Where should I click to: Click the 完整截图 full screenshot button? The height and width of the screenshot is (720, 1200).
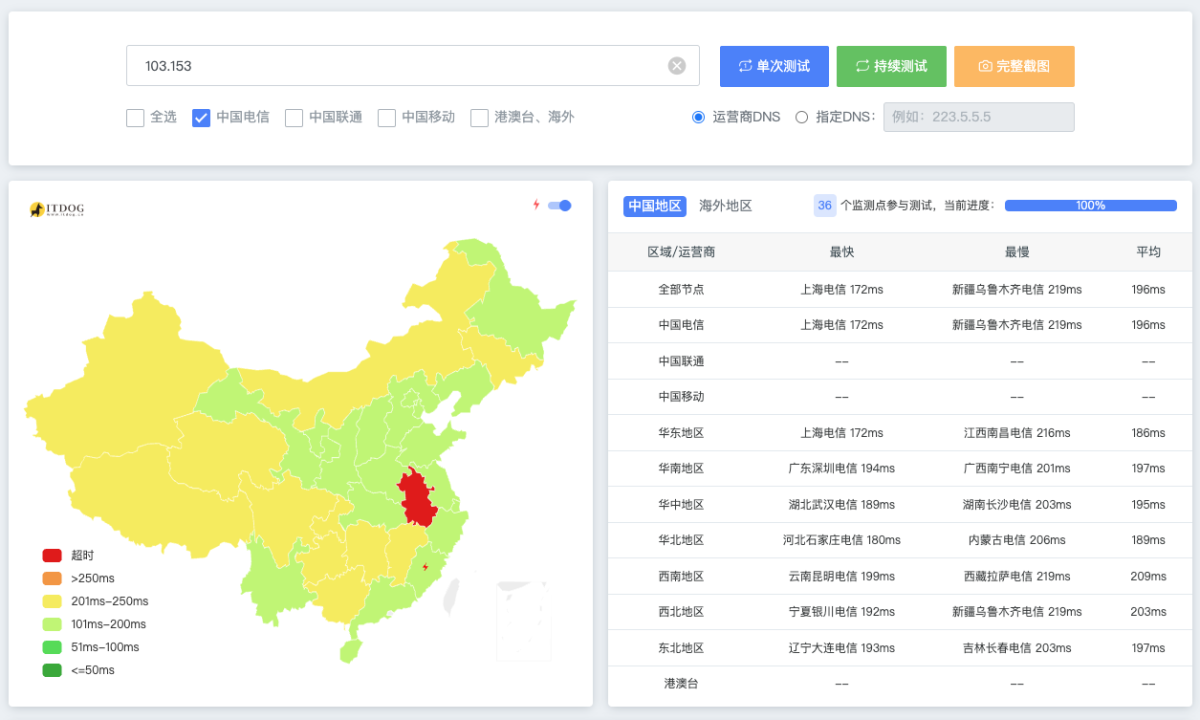click(1014, 66)
